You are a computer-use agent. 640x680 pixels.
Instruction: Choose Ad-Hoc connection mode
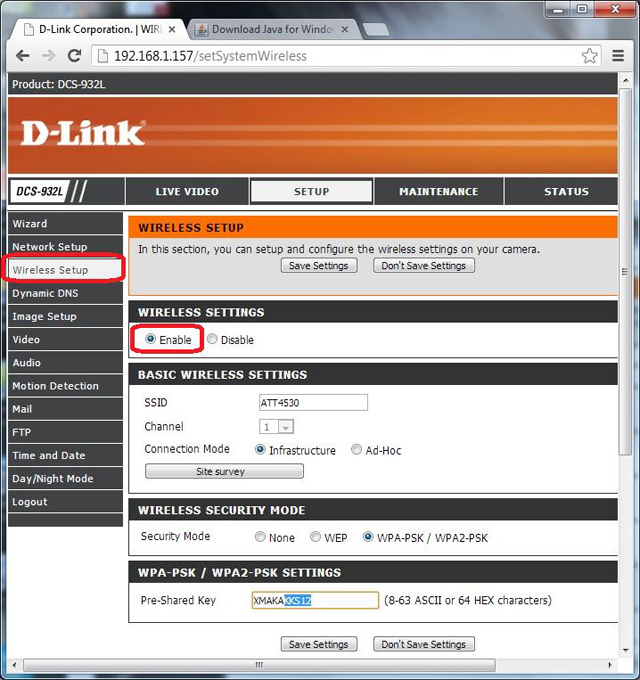[x=356, y=449]
